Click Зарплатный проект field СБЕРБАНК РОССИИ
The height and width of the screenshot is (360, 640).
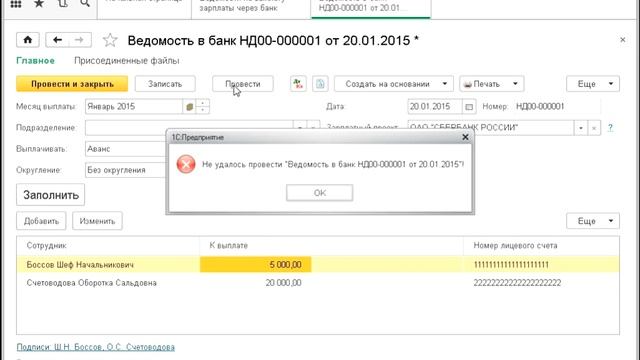tap(491, 128)
